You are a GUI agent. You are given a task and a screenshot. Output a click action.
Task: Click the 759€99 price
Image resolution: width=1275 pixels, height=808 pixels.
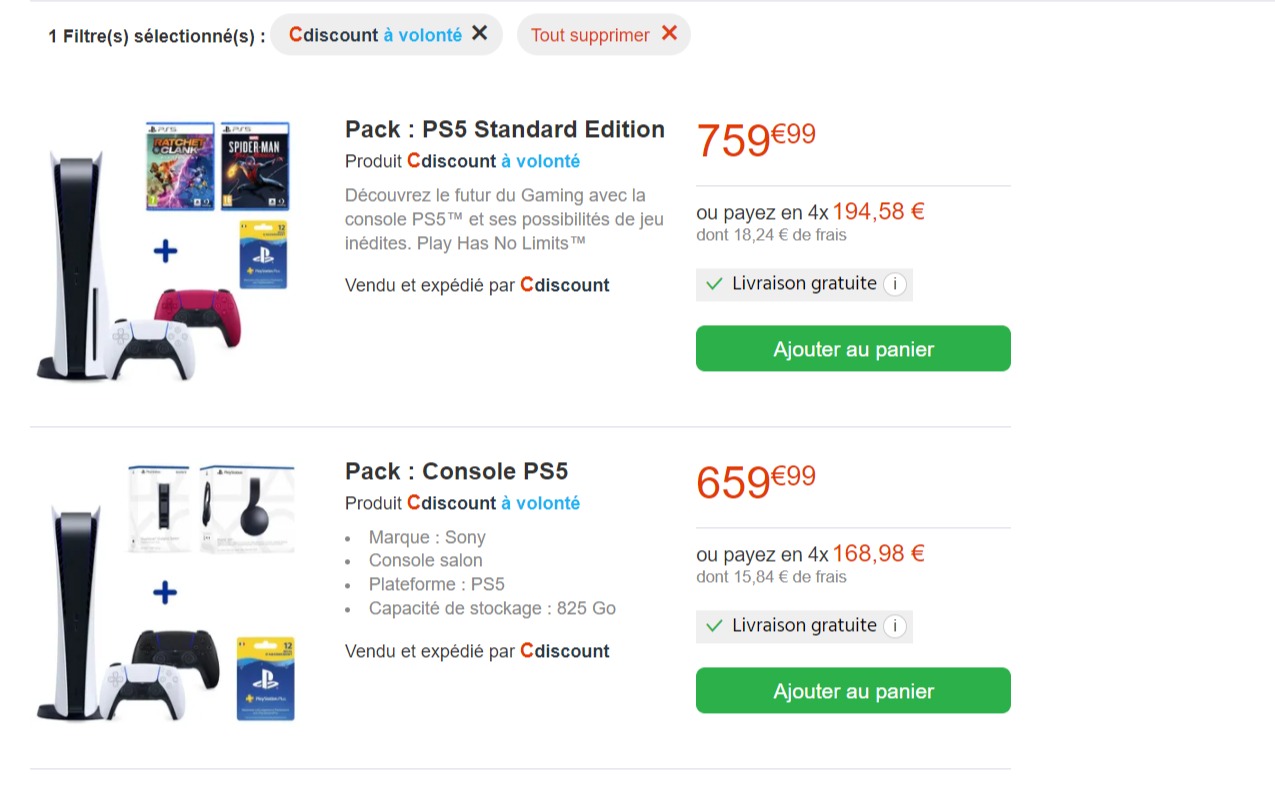(756, 140)
